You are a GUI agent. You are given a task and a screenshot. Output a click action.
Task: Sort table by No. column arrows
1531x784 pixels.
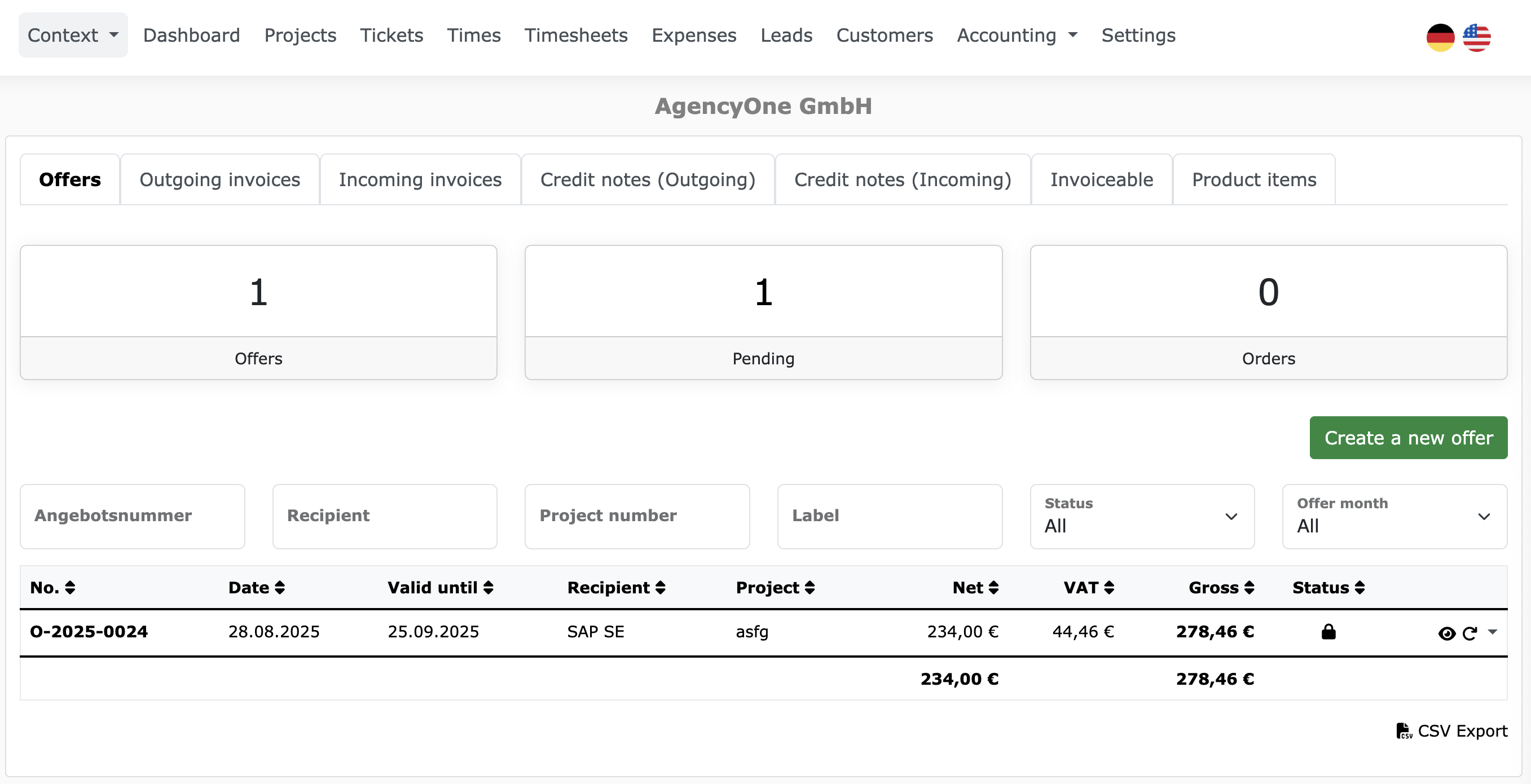point(69,588)
